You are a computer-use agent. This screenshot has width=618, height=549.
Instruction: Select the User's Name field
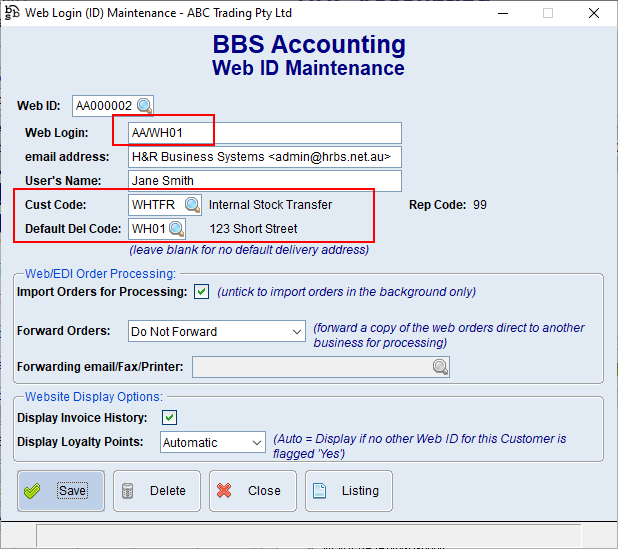click(265, 181)
